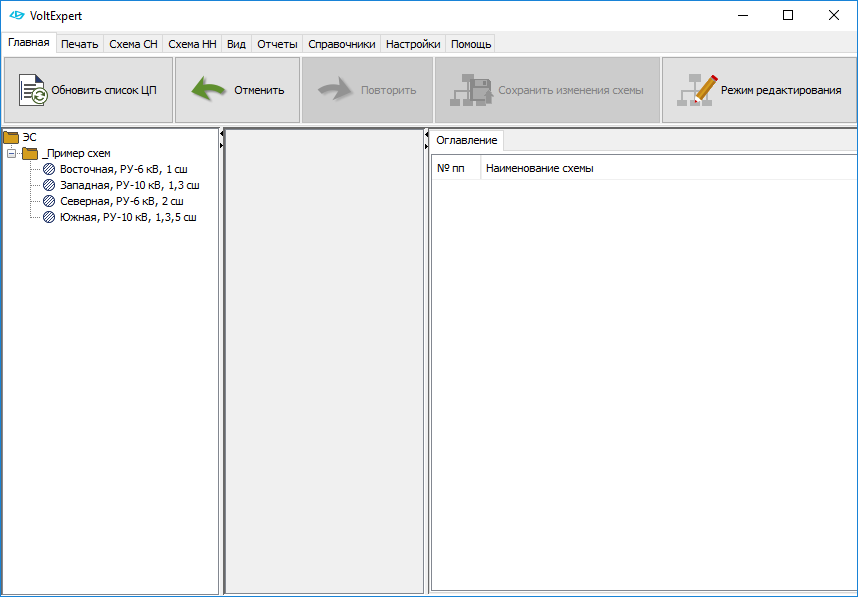Select the ЭС root tree label

30,137
